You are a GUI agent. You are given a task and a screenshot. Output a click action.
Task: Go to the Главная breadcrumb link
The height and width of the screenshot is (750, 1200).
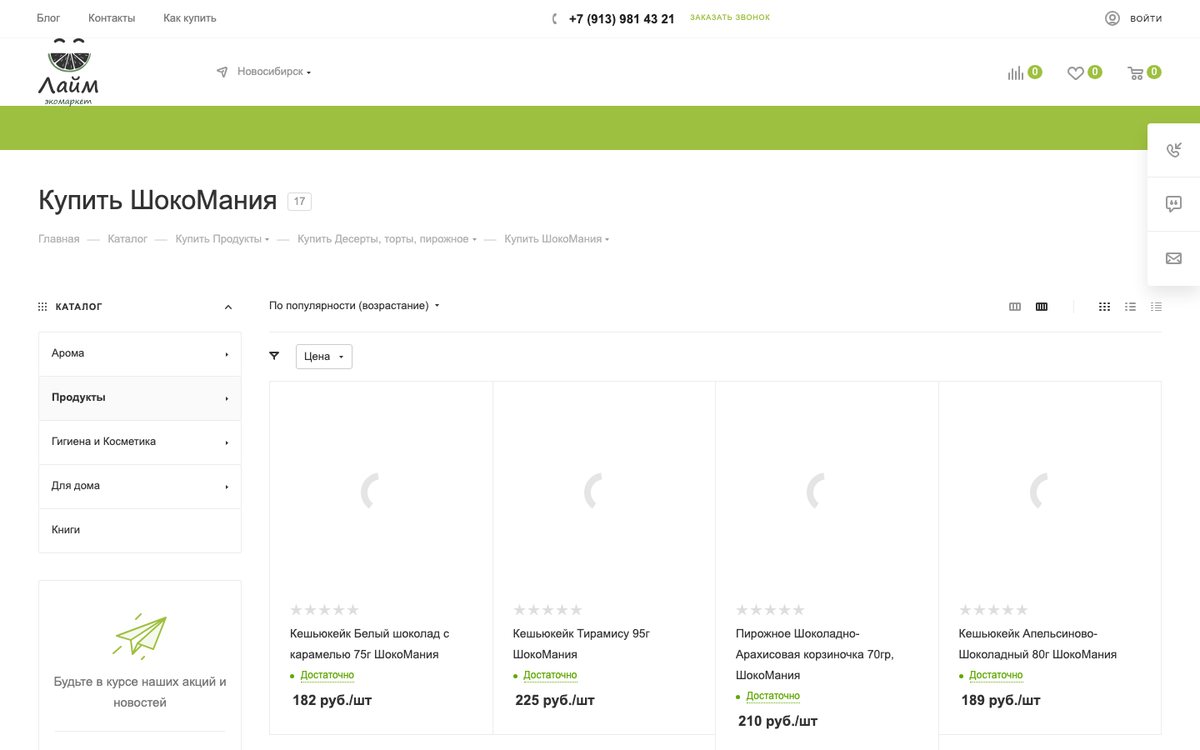pyautogui.click(x=59, y=239)
